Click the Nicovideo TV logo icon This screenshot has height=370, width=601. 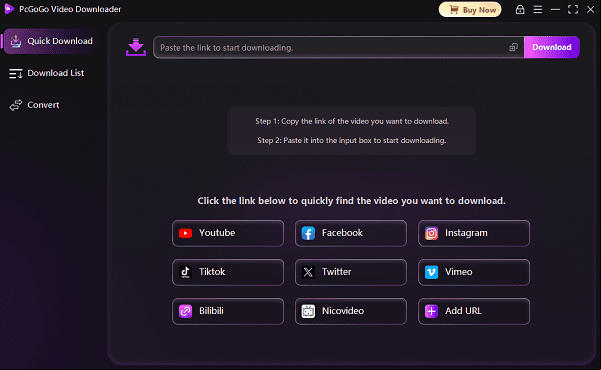point(308,311)
